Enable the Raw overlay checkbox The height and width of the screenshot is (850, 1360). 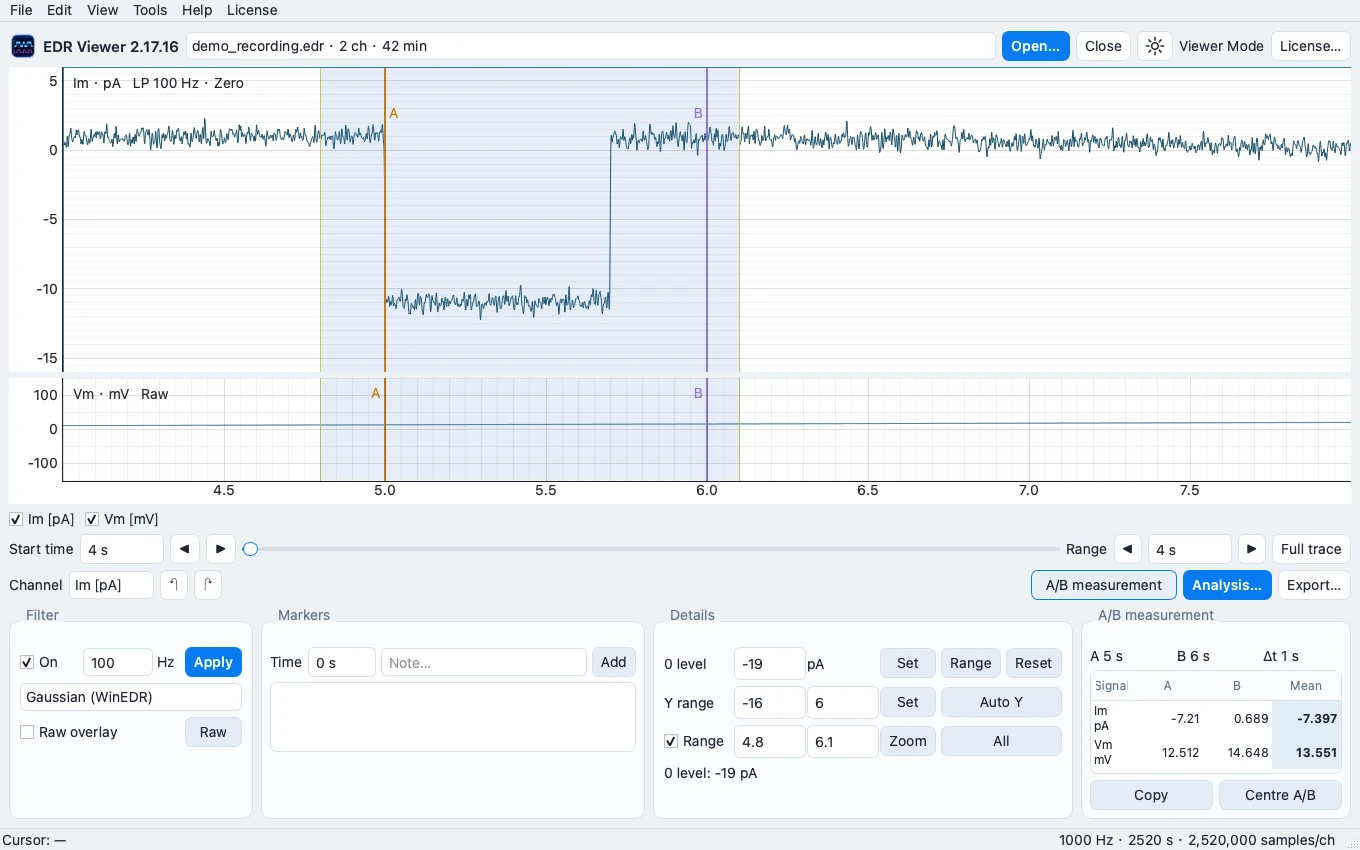pyautogui.click(x=27, y=732)
